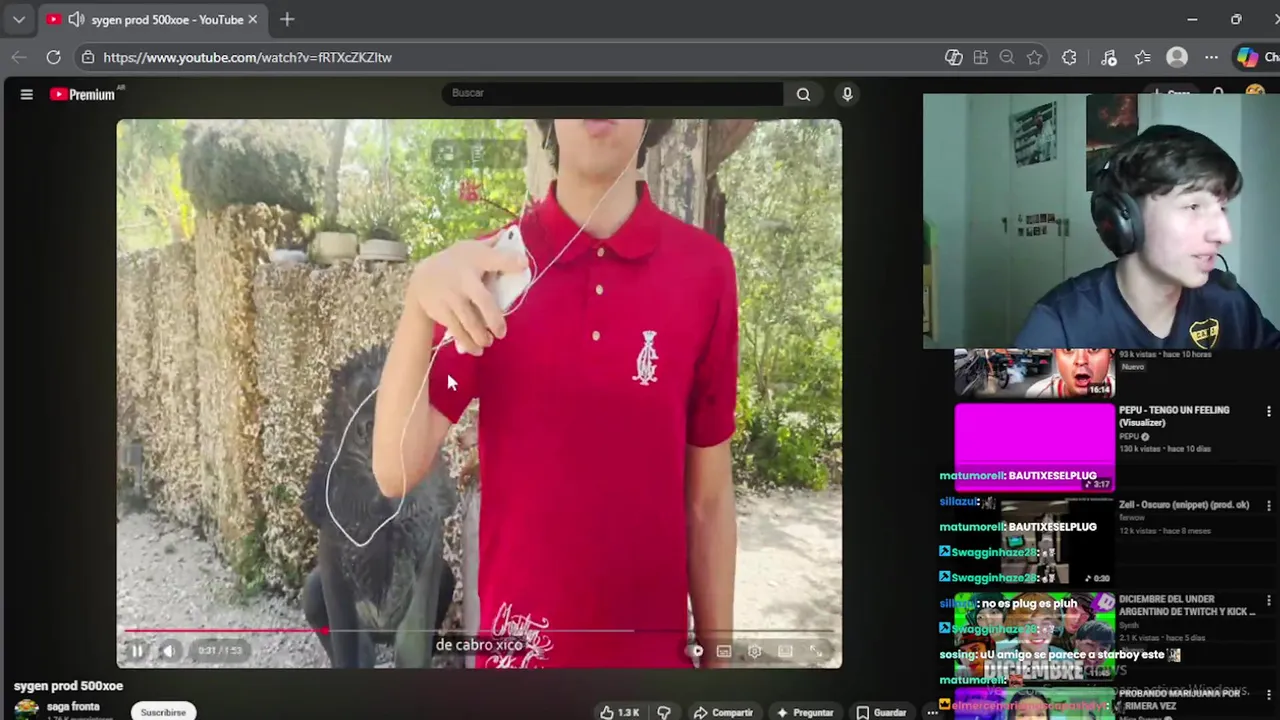The image size is (1280, 720).
Task: Open the YouTube guide hamburger menu
Action: pyautogui.click(x=27, y=94)
